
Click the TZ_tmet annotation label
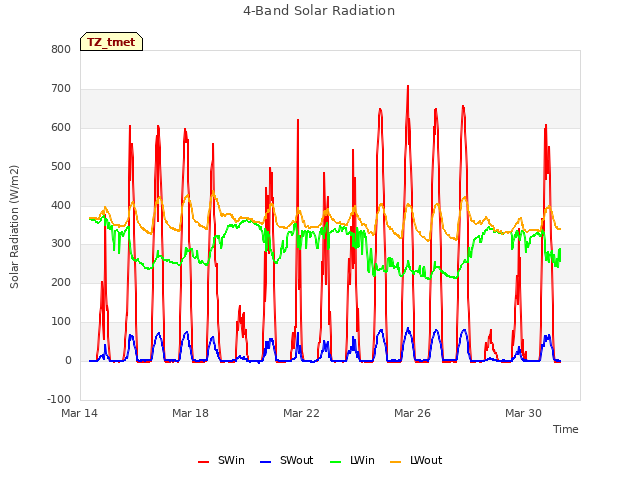click(111, 42)
